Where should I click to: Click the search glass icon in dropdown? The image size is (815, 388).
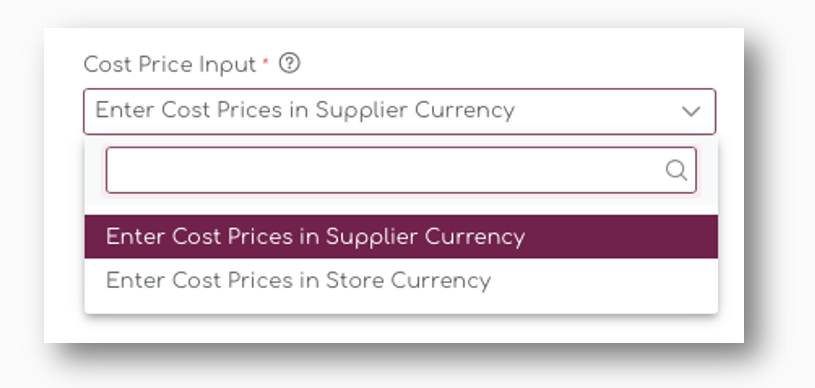click(x=676, y=171)
